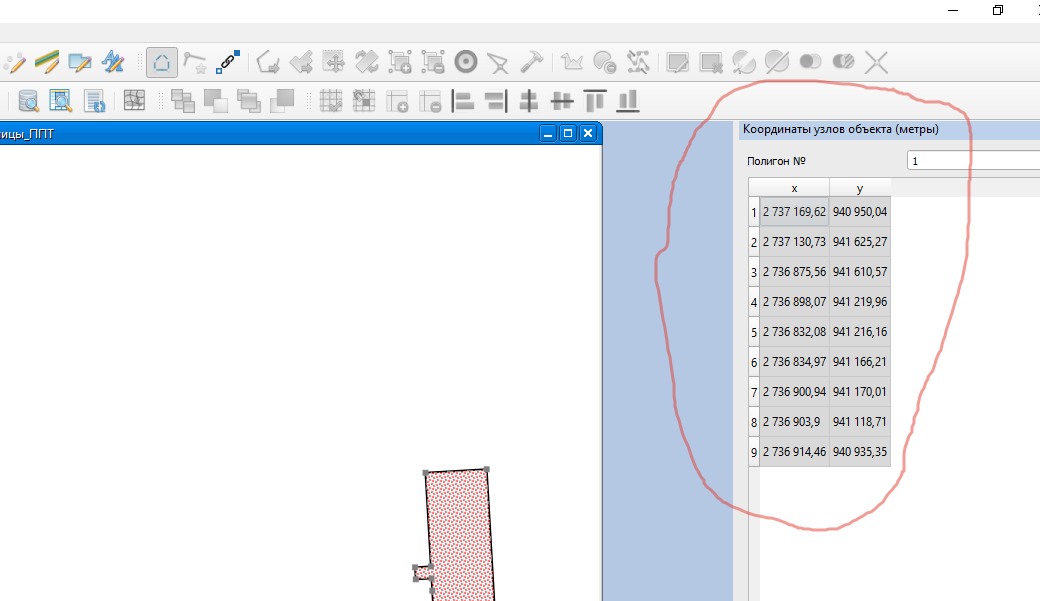This screenshot has height=601, width=1040.
Task: Minimize the inner map window
Action: pos(547,133)
